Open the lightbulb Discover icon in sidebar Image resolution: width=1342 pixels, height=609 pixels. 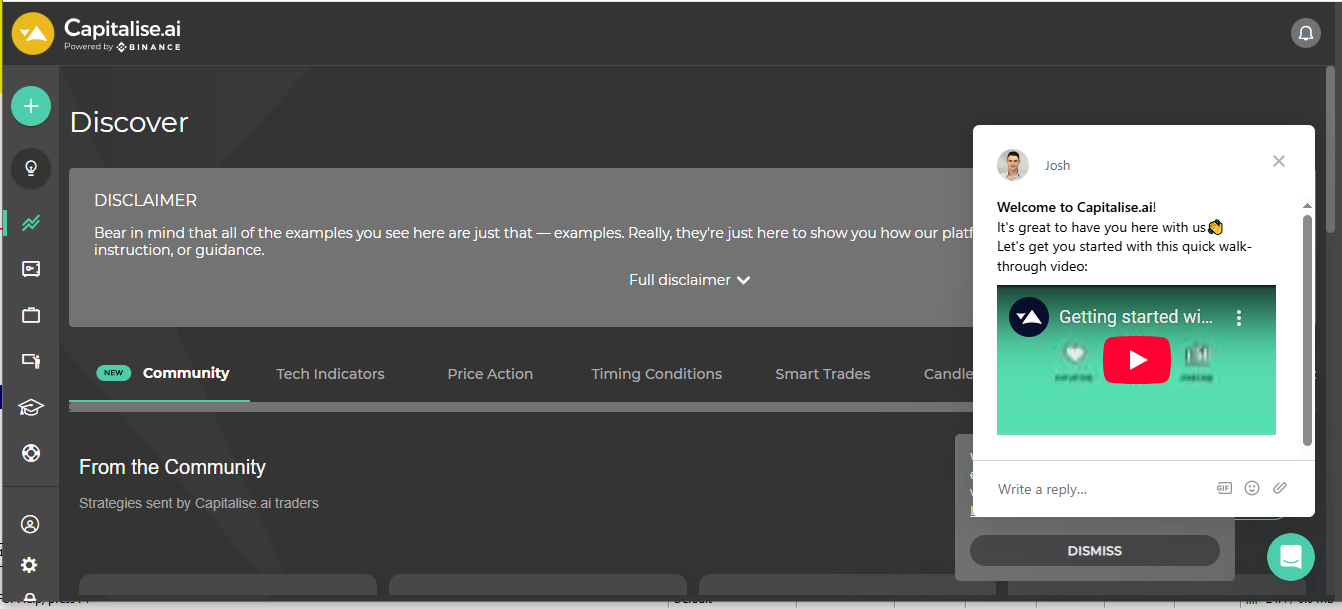(31, 168)
